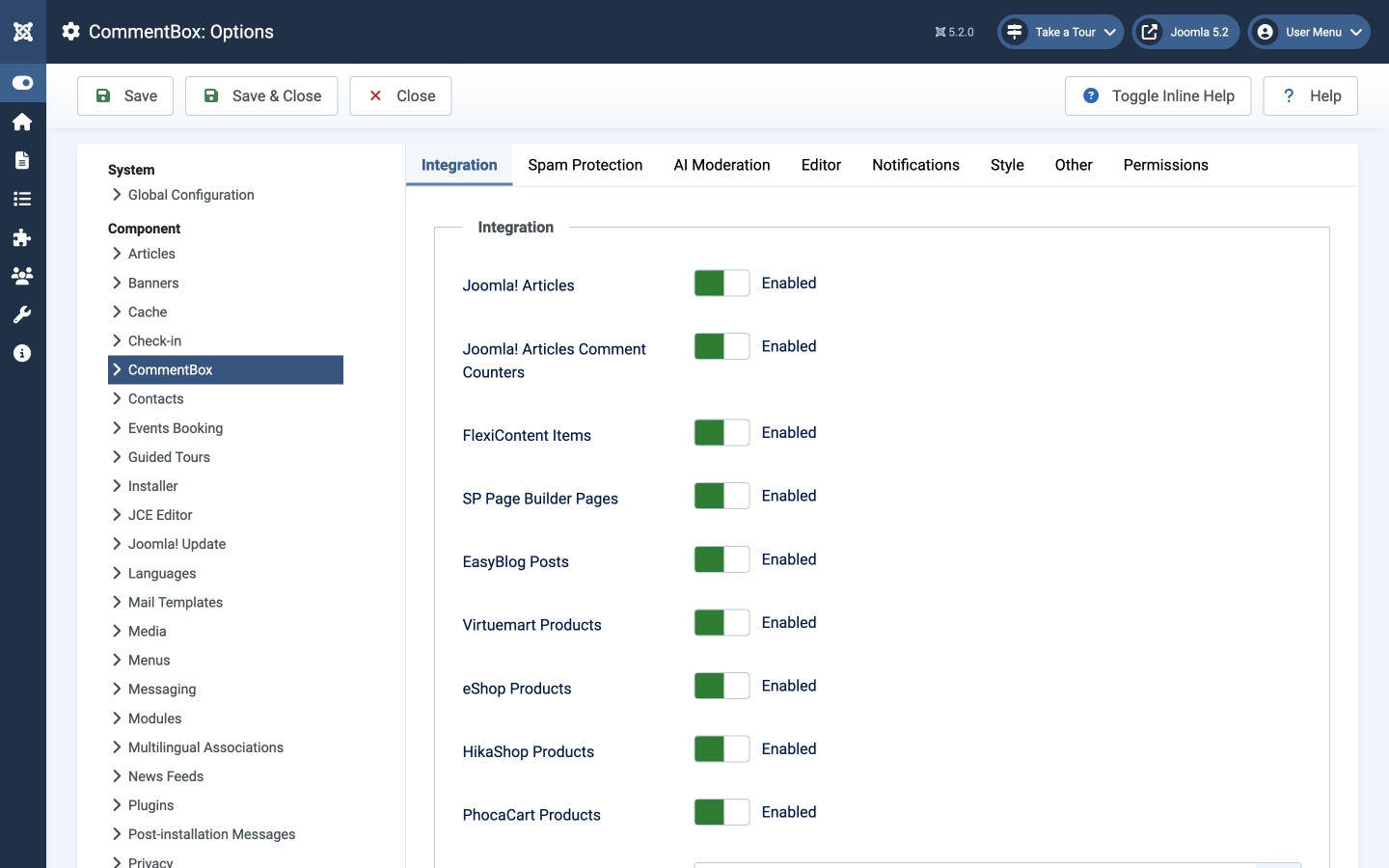Screen dimensions: 1389x868
Task: Expand the Banners chevron
Action: [117, 283]
